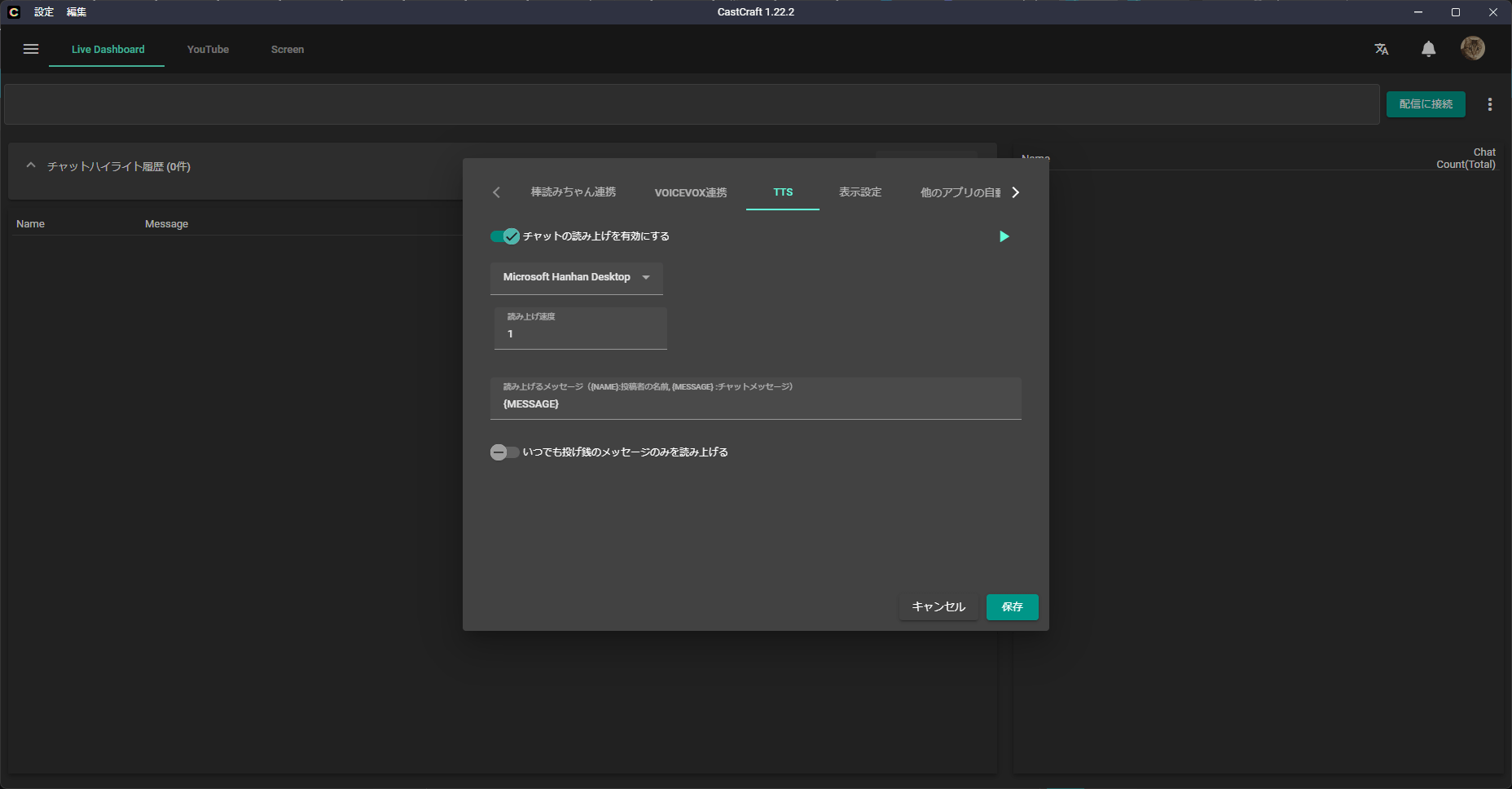Viewport: 1512px width, 789px height.
Task: Open the notifications bell
Action: point(1428,49)
